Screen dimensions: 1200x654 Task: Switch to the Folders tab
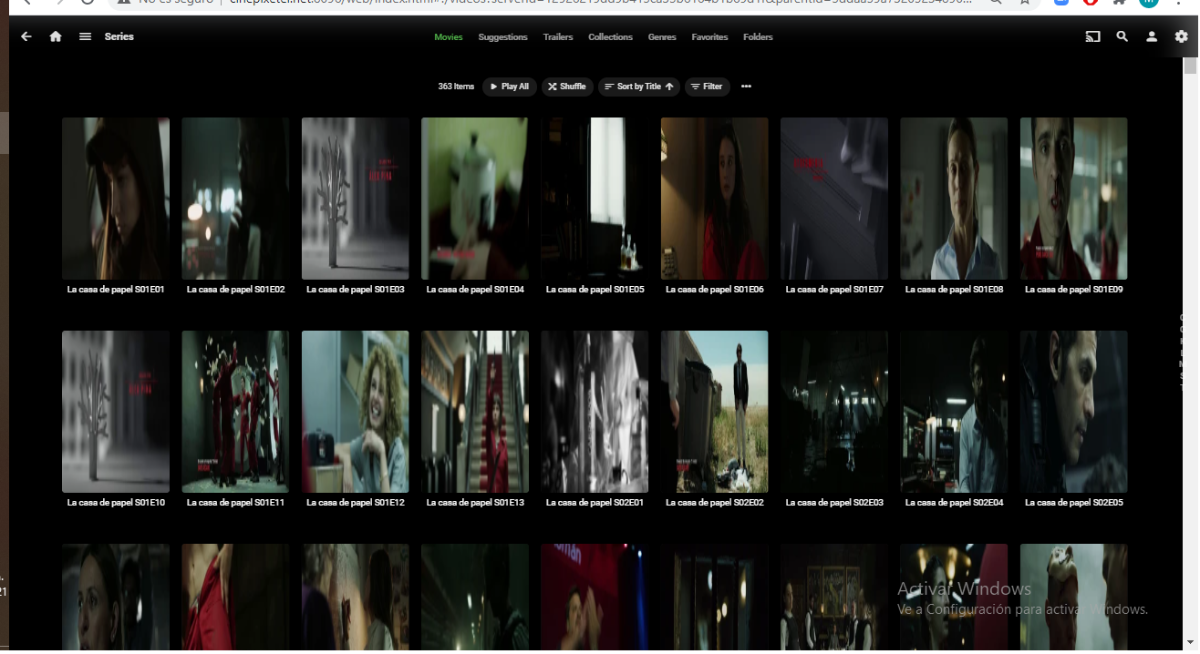point(758,37)
